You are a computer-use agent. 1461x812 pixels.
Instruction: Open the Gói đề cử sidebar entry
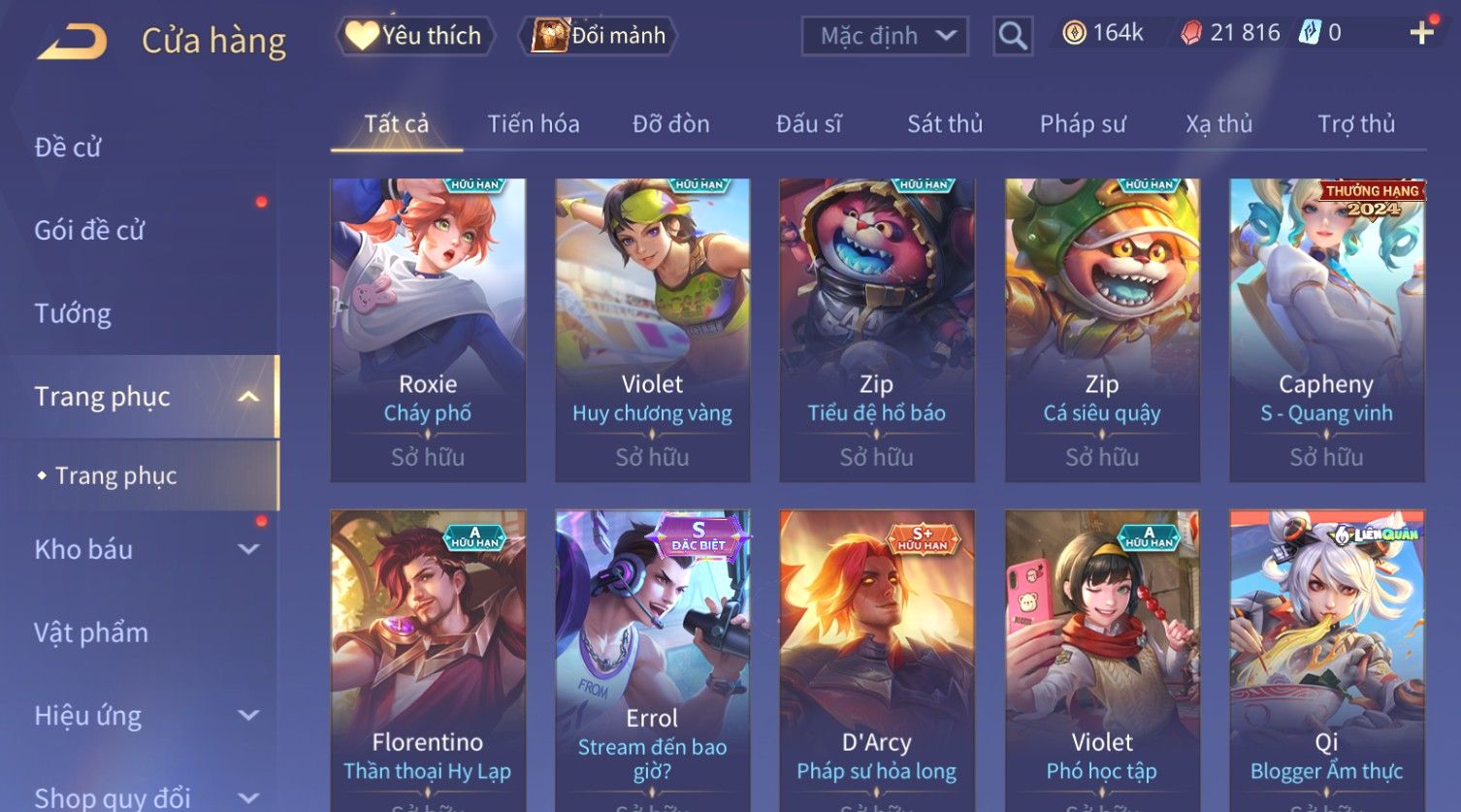[x=89, y=231]
